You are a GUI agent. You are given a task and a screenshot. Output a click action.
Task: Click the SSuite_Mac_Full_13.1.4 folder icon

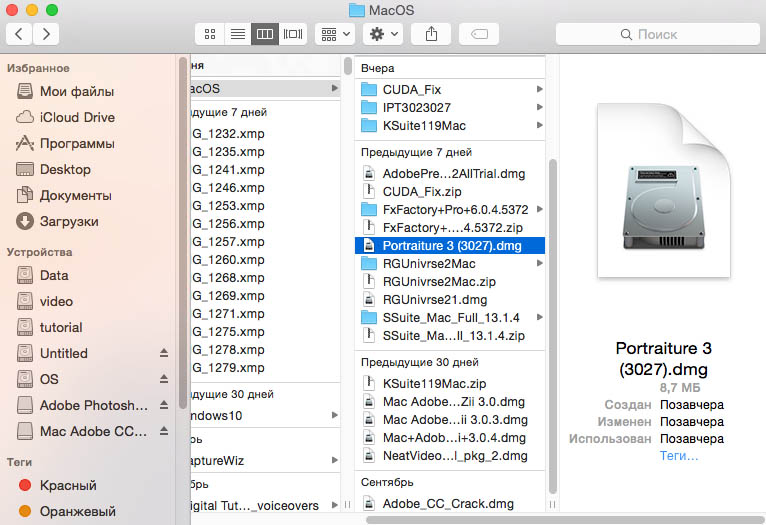[x=369, y=318]
